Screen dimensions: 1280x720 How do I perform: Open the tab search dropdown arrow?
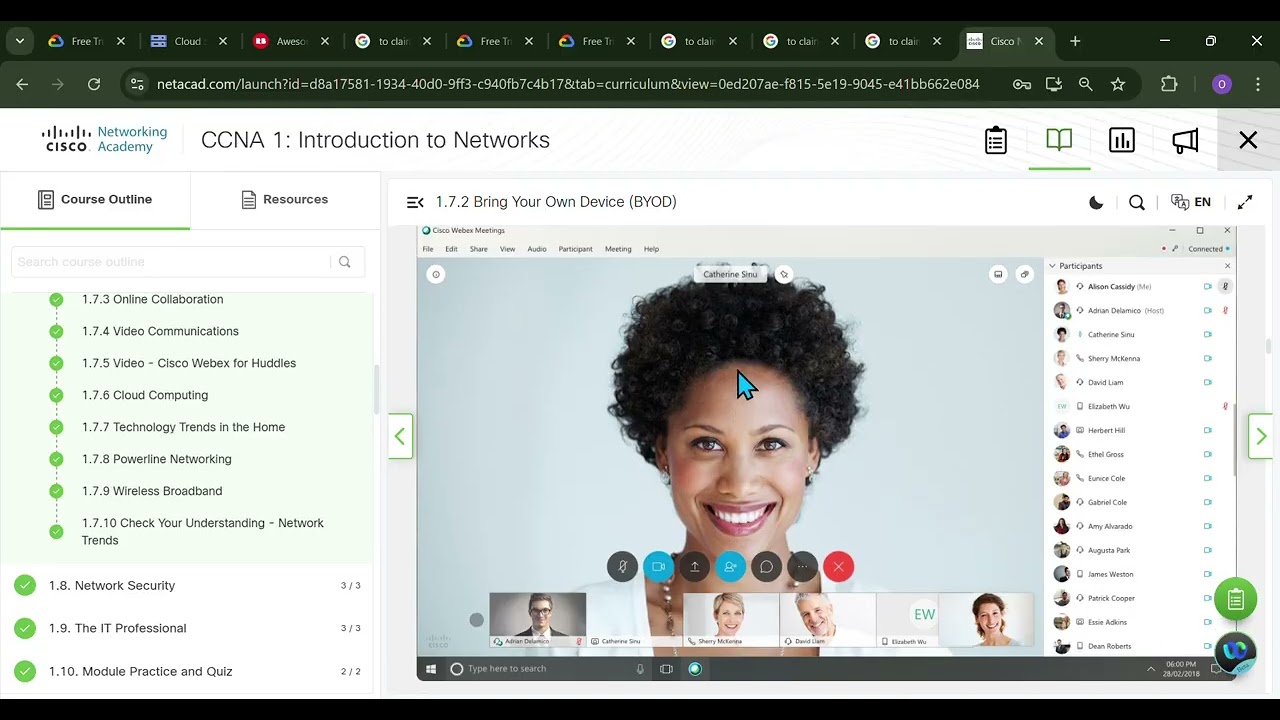(20, 41)
